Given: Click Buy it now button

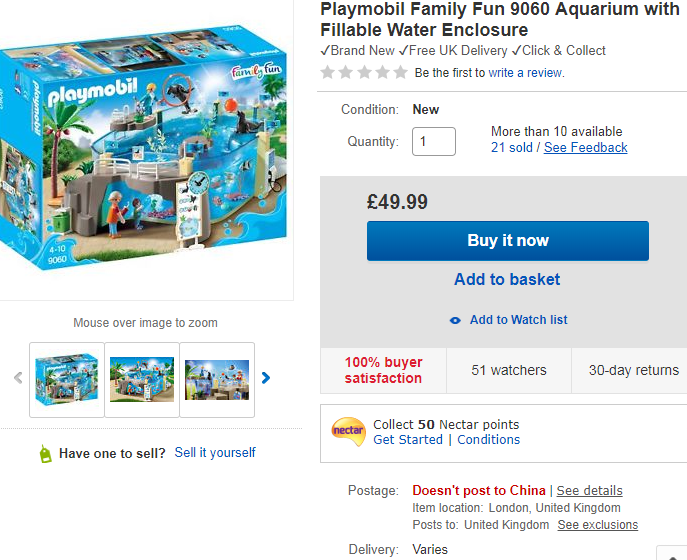Looking at the screenshot, I should [x=507, y=241].
